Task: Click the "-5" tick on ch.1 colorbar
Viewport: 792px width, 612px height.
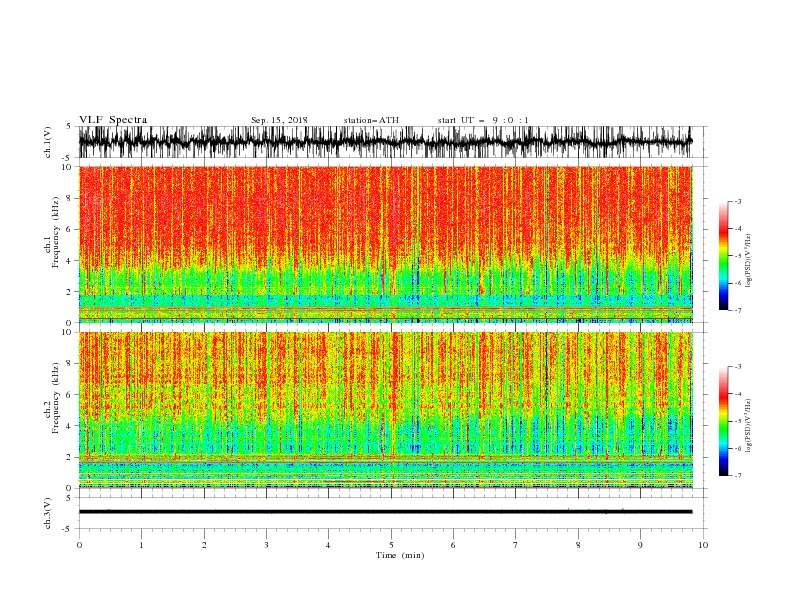Action: tap(738, 256)
